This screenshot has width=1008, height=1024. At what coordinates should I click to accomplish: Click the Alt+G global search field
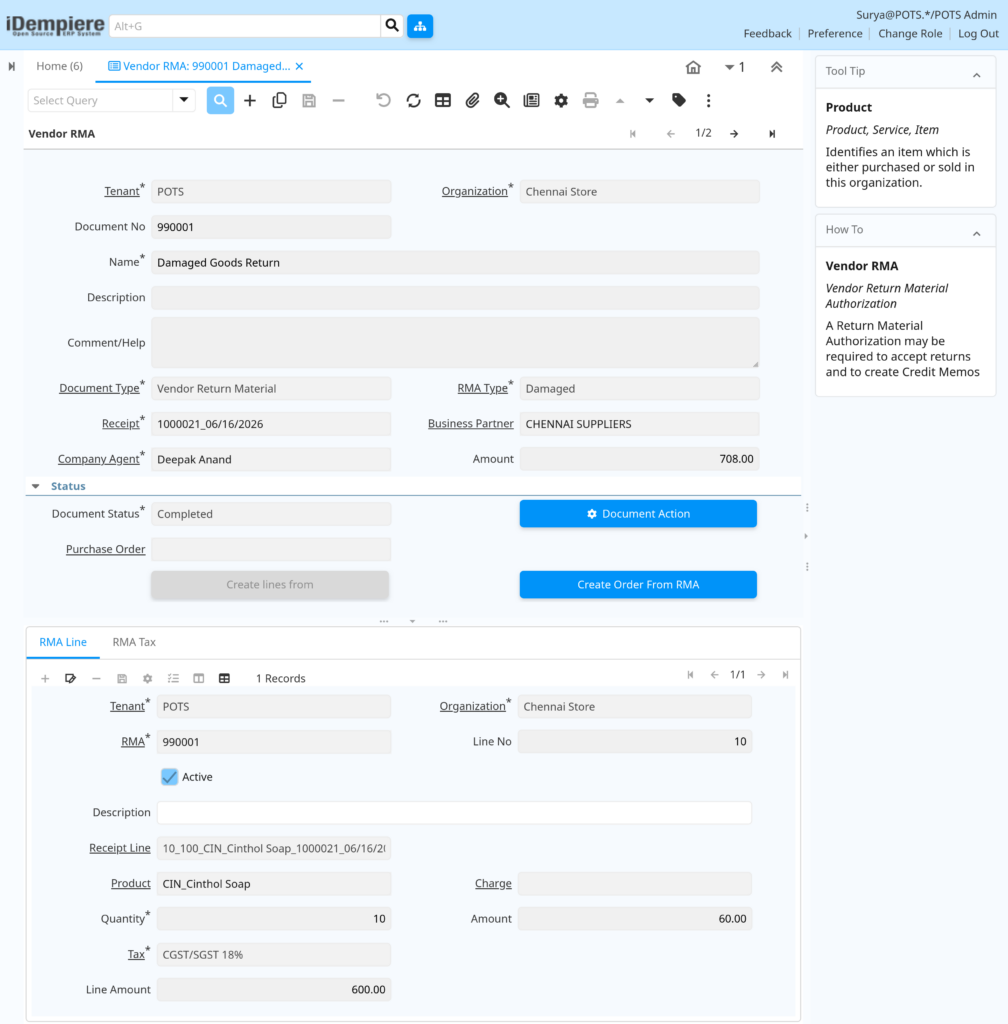(x=245, y=26)
